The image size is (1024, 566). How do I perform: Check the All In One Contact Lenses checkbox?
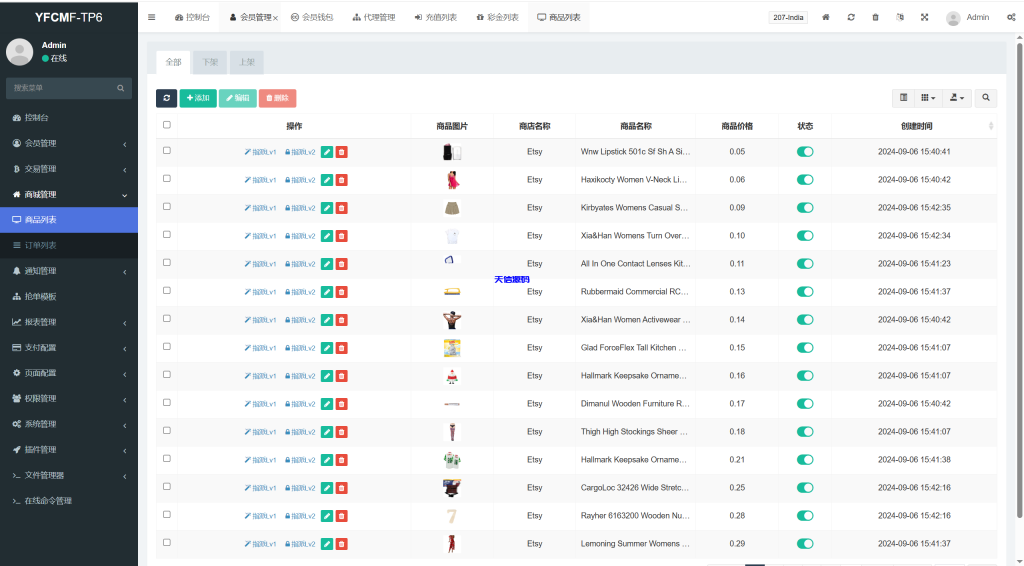click(x=167, y=262)
